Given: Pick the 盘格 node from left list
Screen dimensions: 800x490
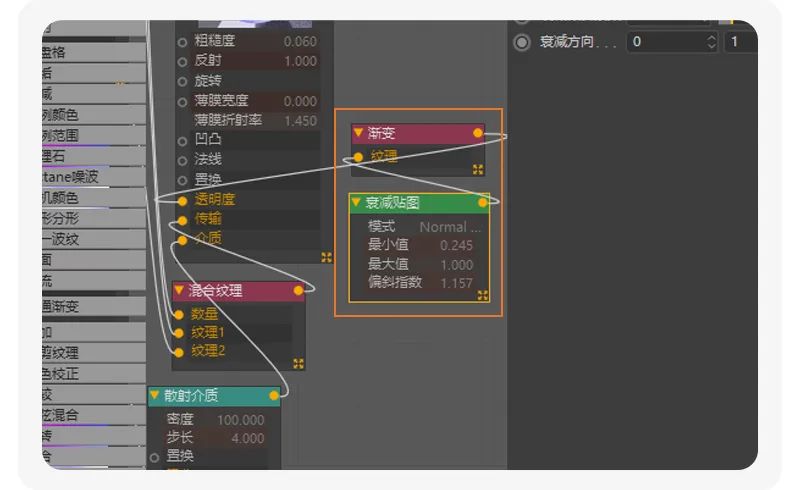Looking at the screenshot, I should (94, 53).
